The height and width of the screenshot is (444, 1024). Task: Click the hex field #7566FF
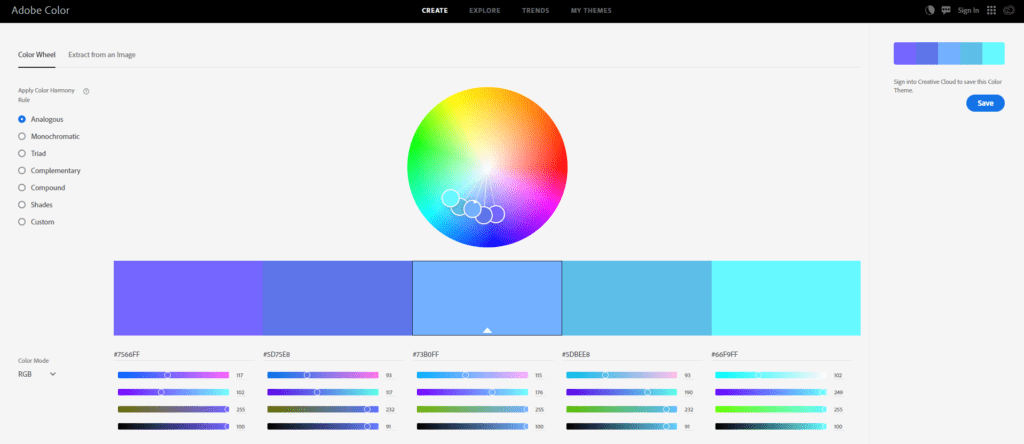coord(184,355)
